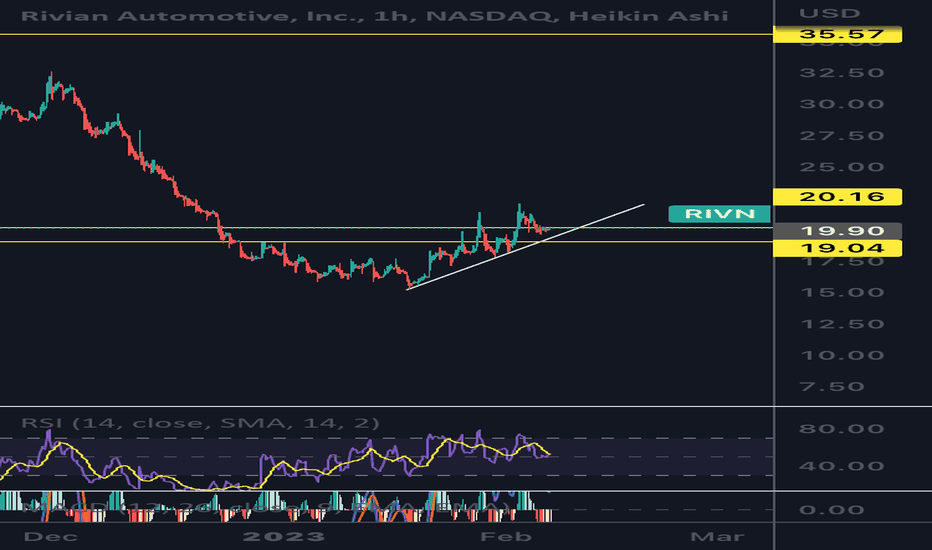The image size is (932, 550).
Task: Click the 2023 label on time axis
Action: coord(284,537)
